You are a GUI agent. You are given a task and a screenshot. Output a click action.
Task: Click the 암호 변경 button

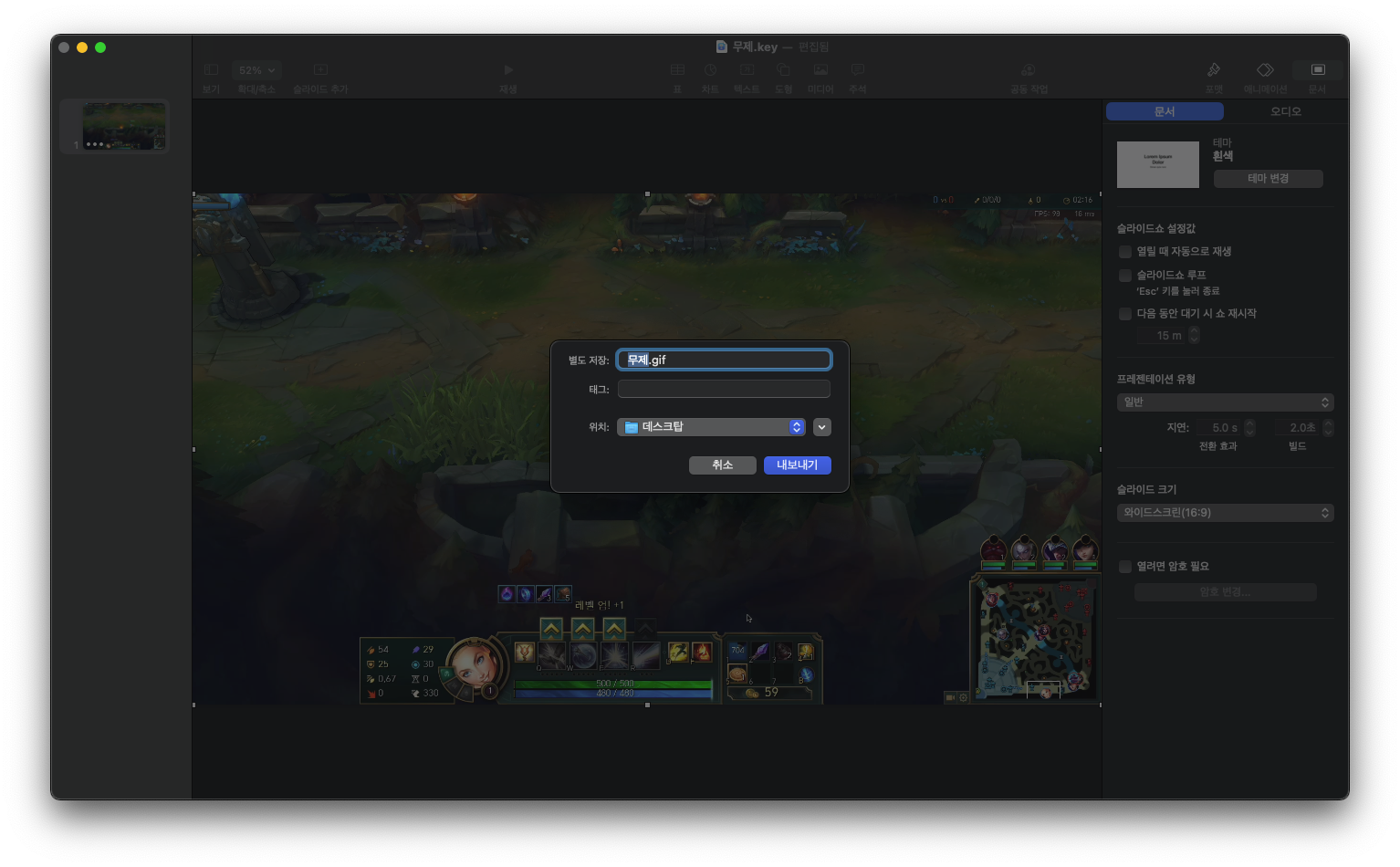1225,592
